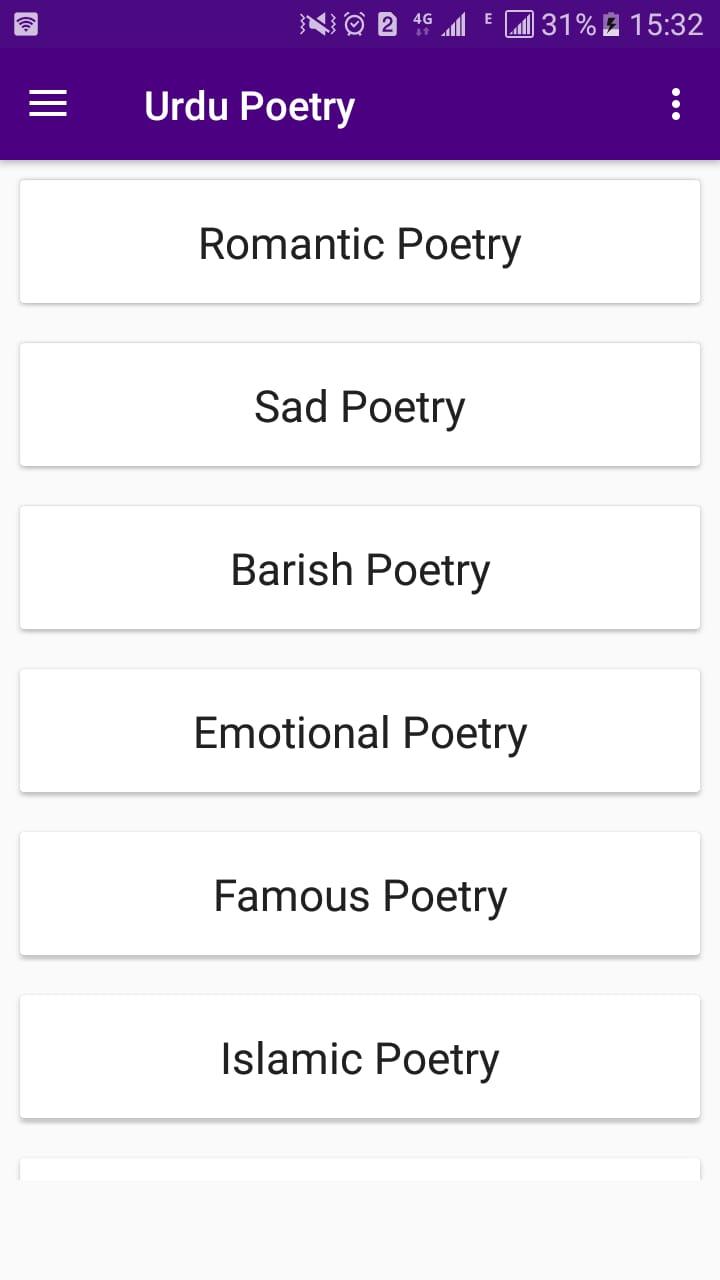Tap the second signal strength icon

[x=519, y=24]
